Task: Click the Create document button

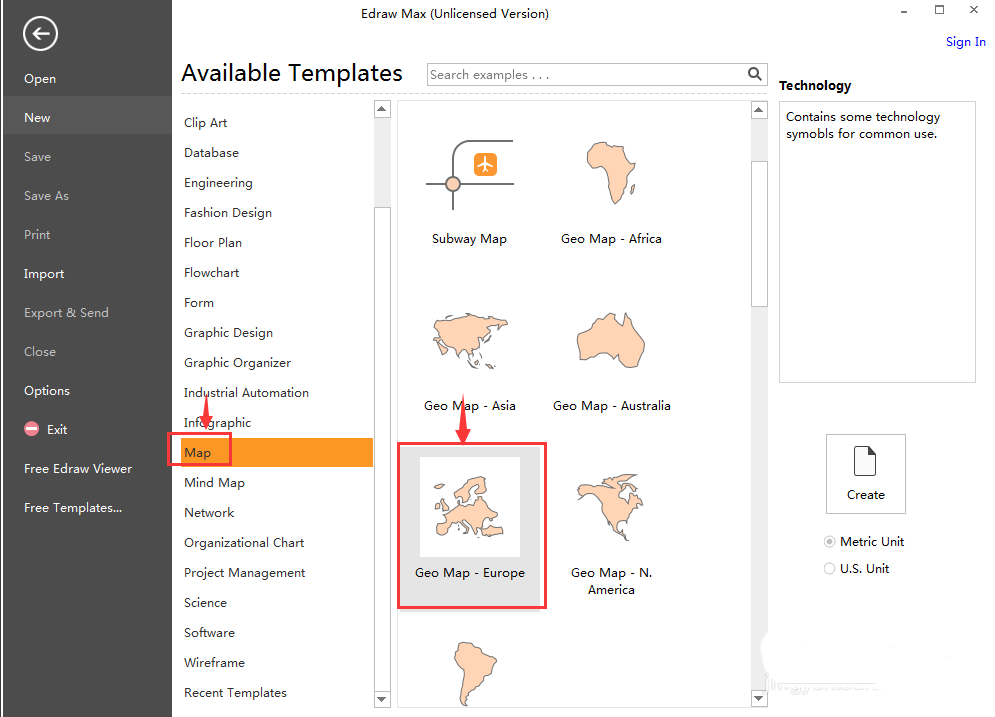Action: click(866, 474)
